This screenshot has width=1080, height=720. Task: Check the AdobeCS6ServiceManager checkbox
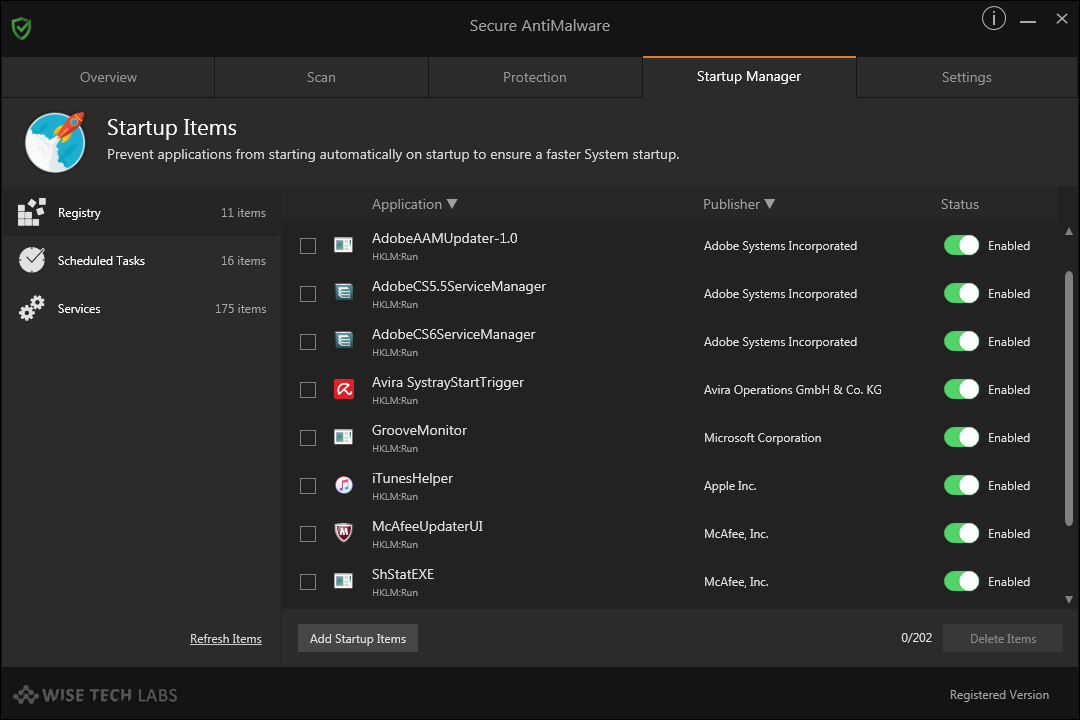click(x=308, y=342)
